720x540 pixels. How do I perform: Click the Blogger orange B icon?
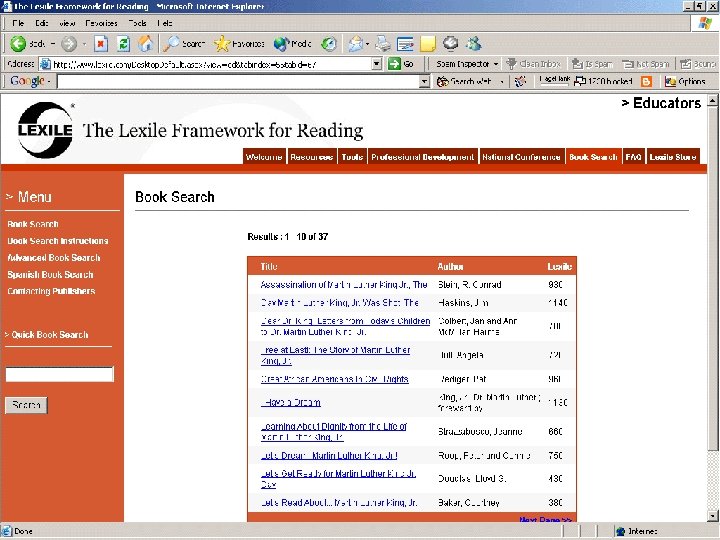click(x=646, y=81)
